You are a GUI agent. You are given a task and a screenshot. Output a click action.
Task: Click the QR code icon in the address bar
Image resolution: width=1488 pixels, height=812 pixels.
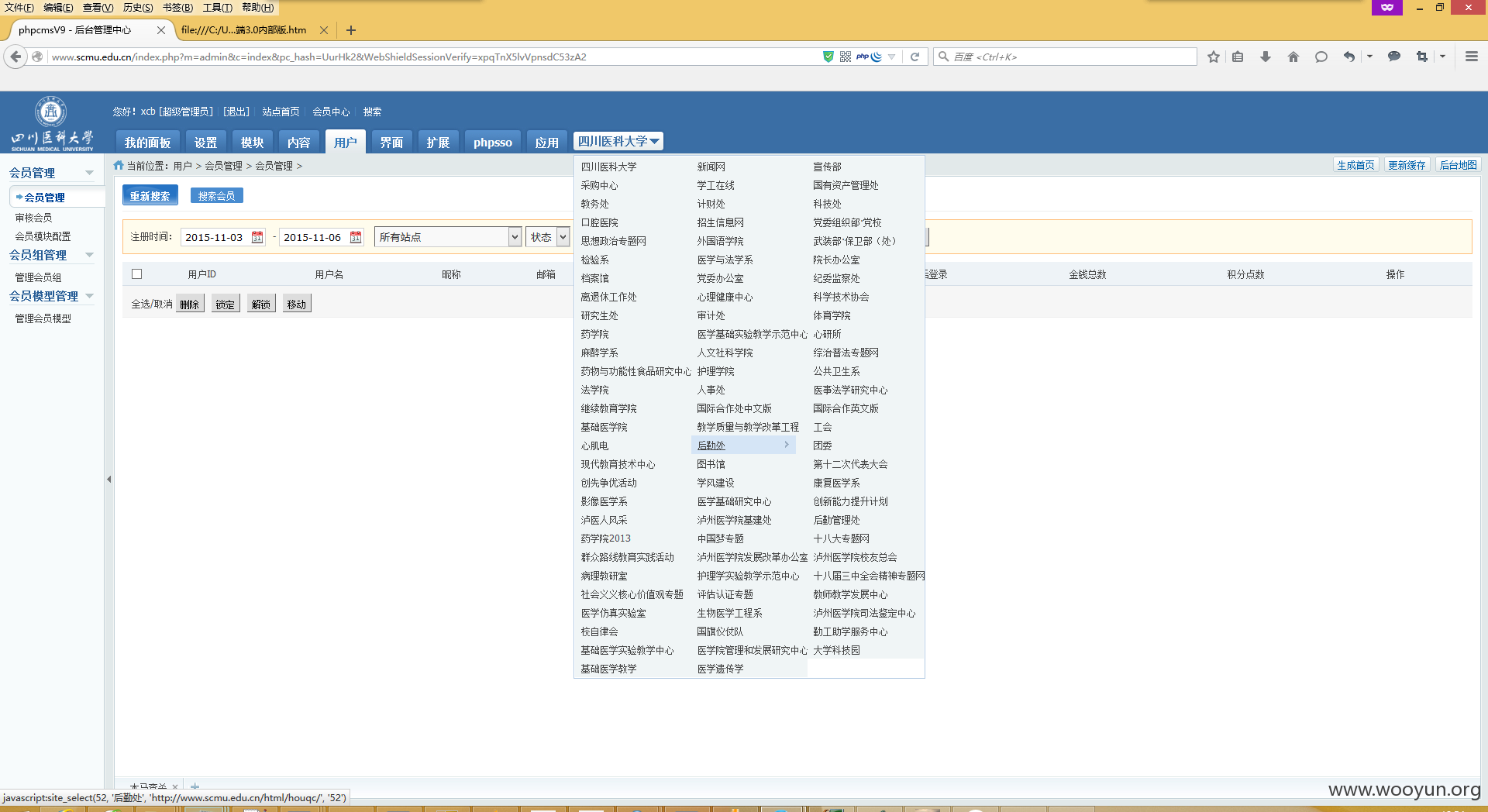[x=846, y=57]
